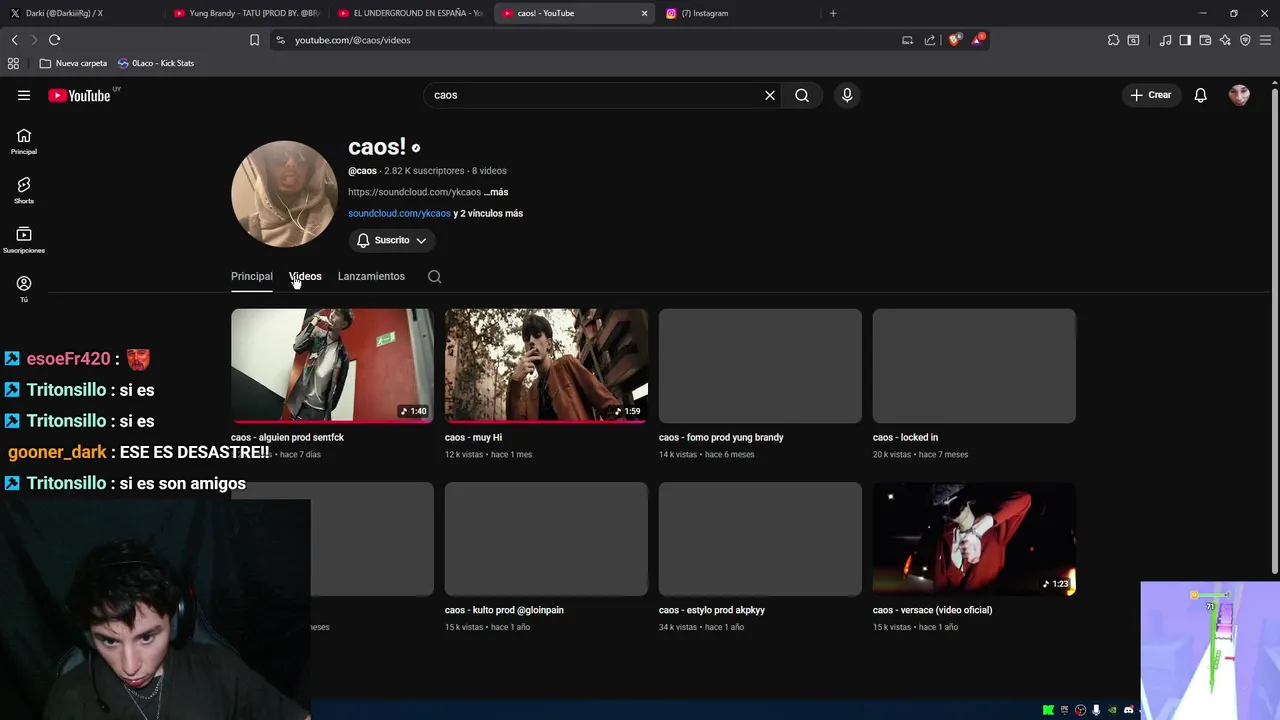The image size is (1280, 720).
Task: Open Discord from the system tray
Action: 1129,710
